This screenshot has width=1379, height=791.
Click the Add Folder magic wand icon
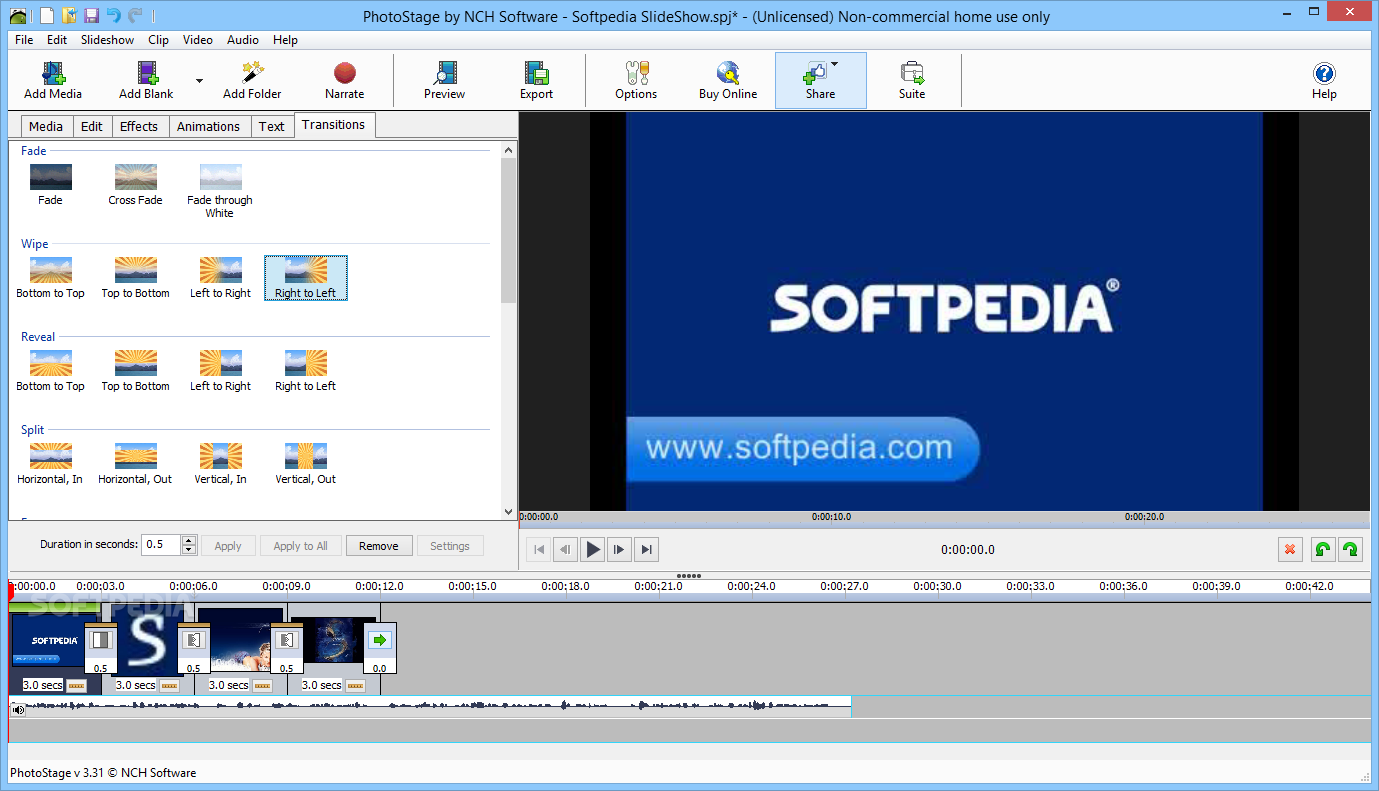252,80
